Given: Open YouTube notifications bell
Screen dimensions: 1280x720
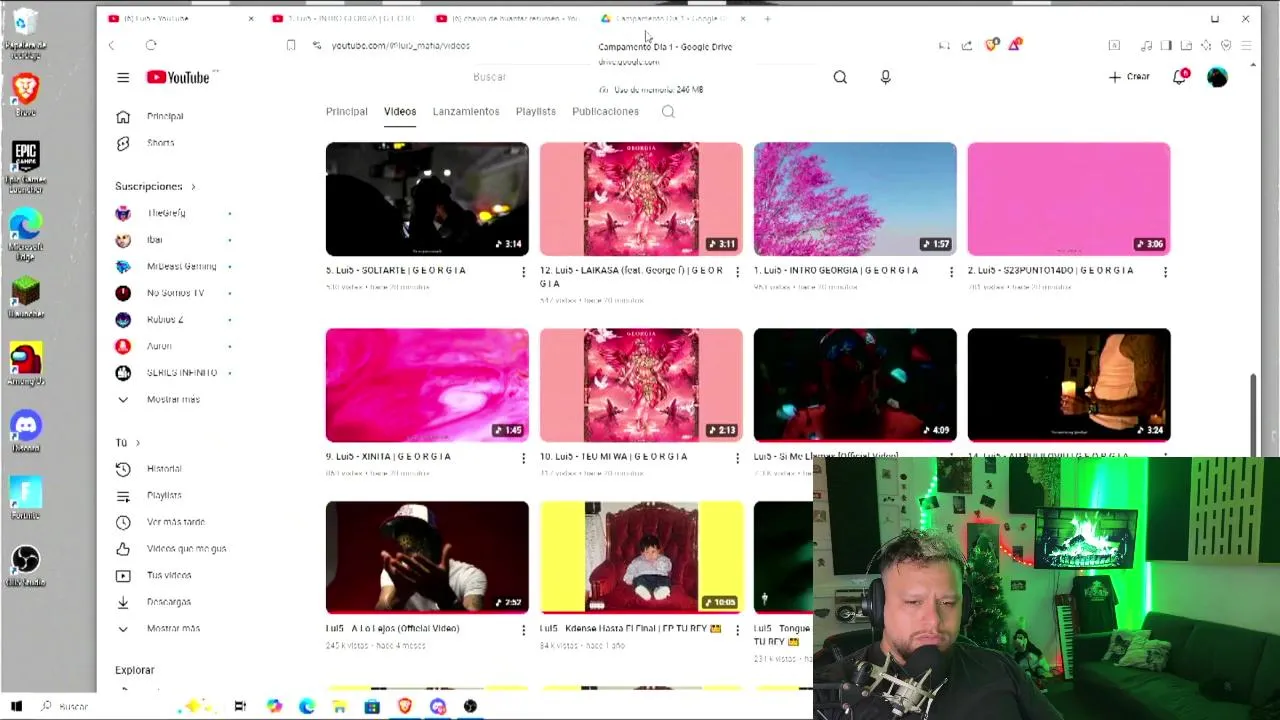Looking at the screenshot, I should 1180,77.
